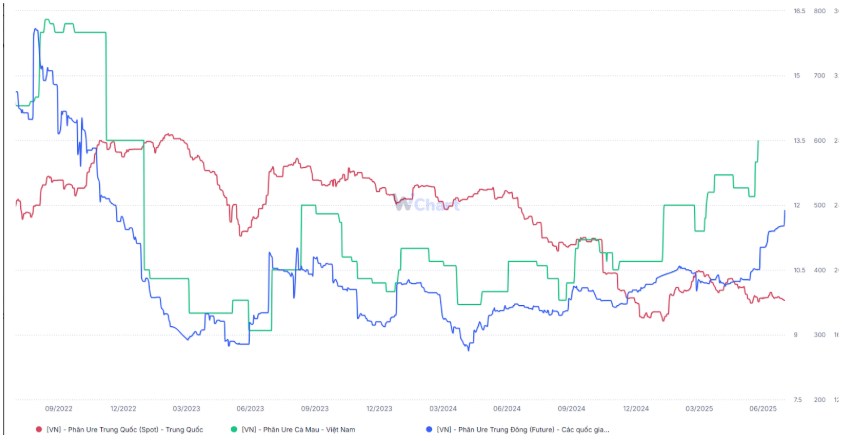The width and height of the screenshot is (842, 441).
Task: Click the 13.5 value on right axis
Action: click(x=798, y=141)
